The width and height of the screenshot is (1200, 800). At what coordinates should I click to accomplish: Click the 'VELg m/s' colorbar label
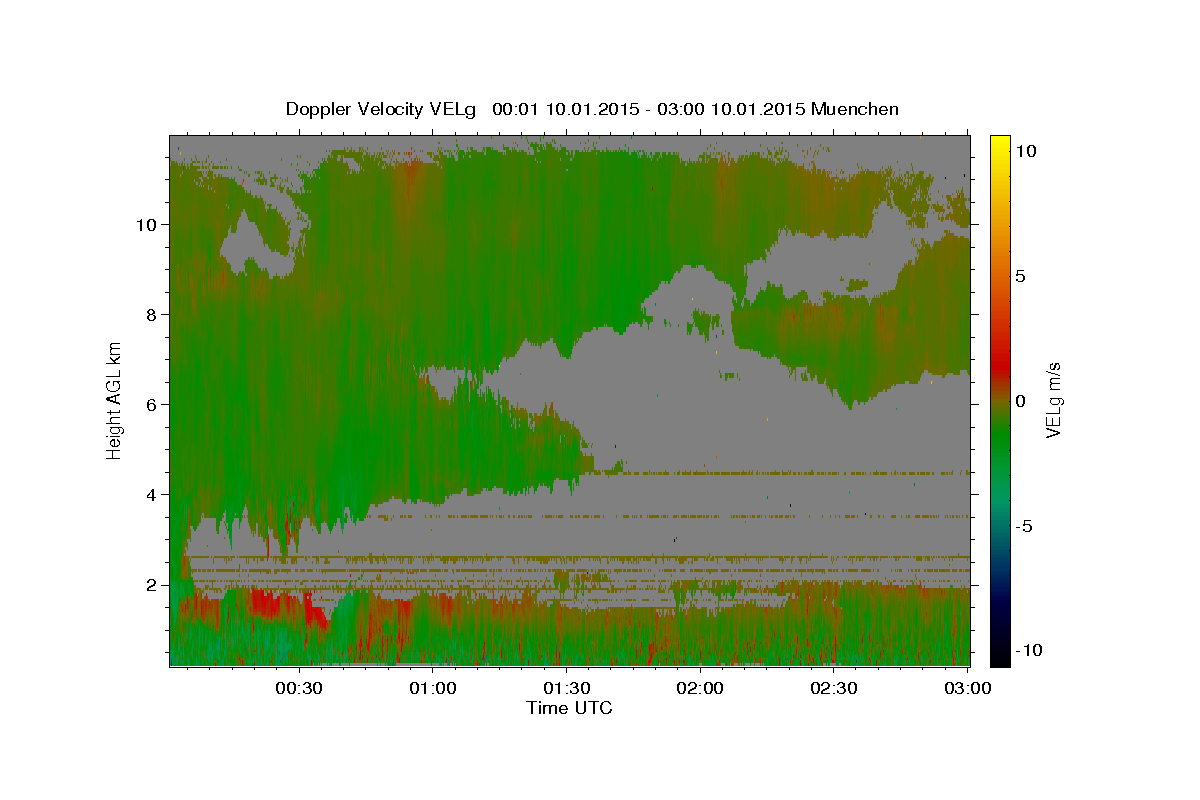pyautogui.click(x=1053, y=400)
